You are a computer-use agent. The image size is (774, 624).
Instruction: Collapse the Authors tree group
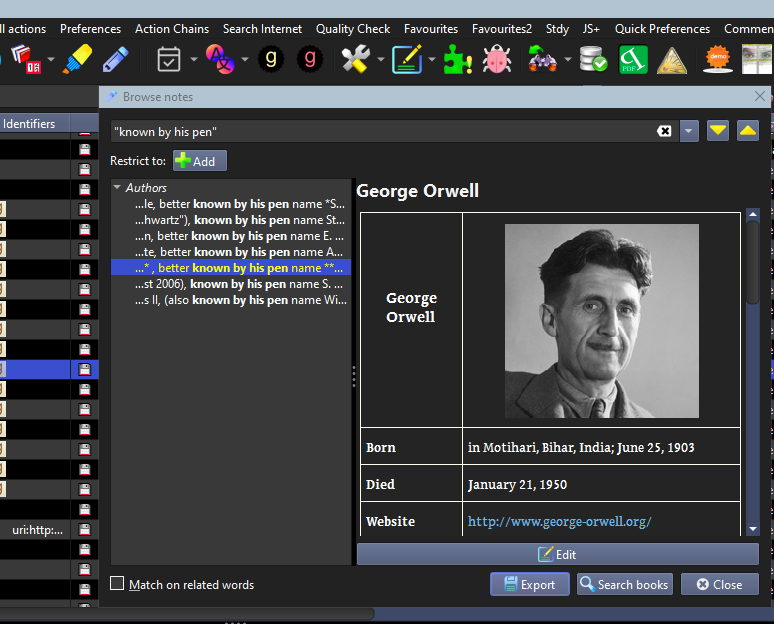pos(117,188)
